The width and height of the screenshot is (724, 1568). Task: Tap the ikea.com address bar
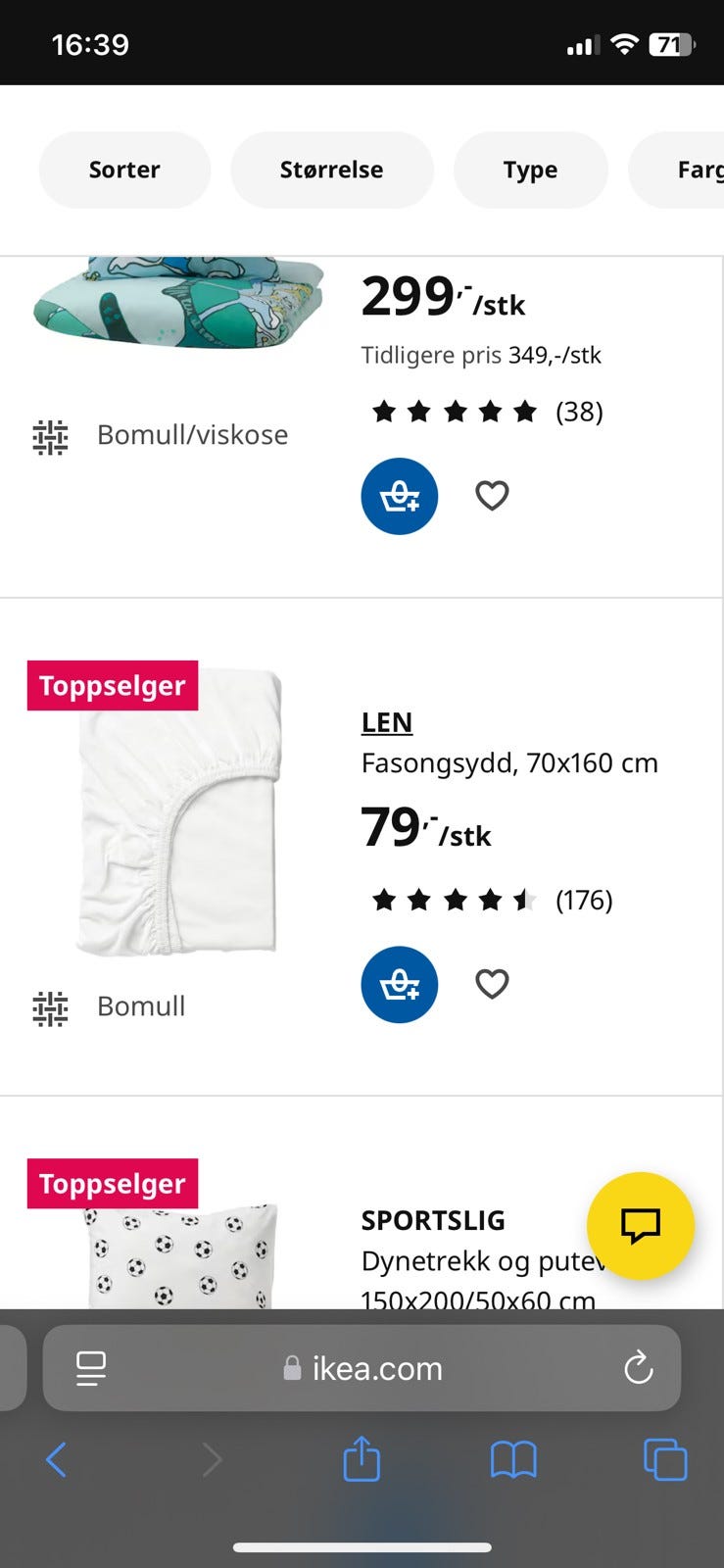pos(377,1368)
